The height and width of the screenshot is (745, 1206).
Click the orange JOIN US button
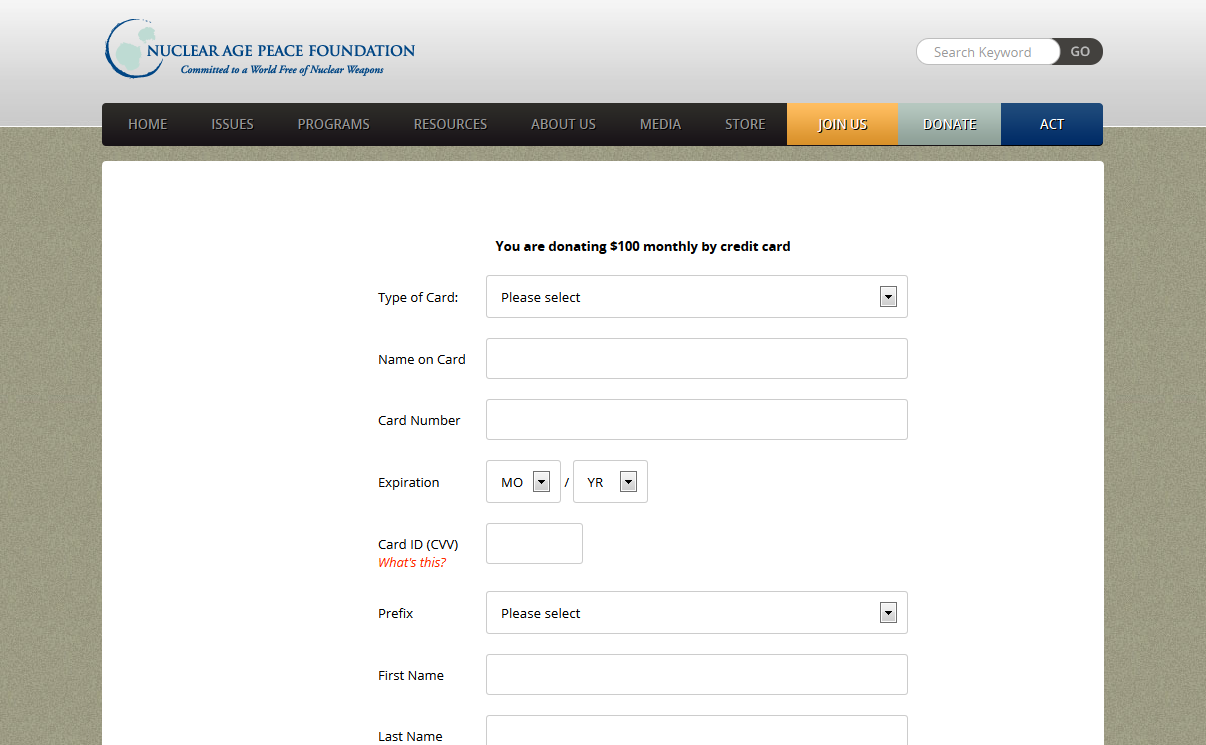click(x=842, y=125)
